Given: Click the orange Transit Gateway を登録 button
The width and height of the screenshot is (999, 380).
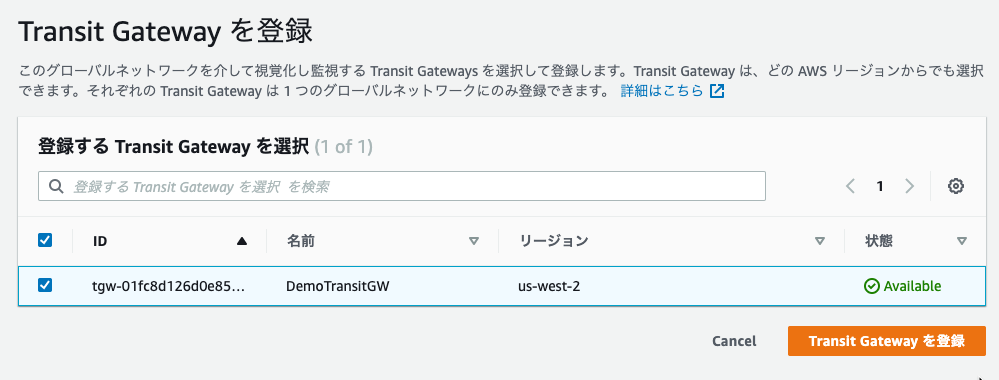Looking at the screenshot, I should (887, 341).
